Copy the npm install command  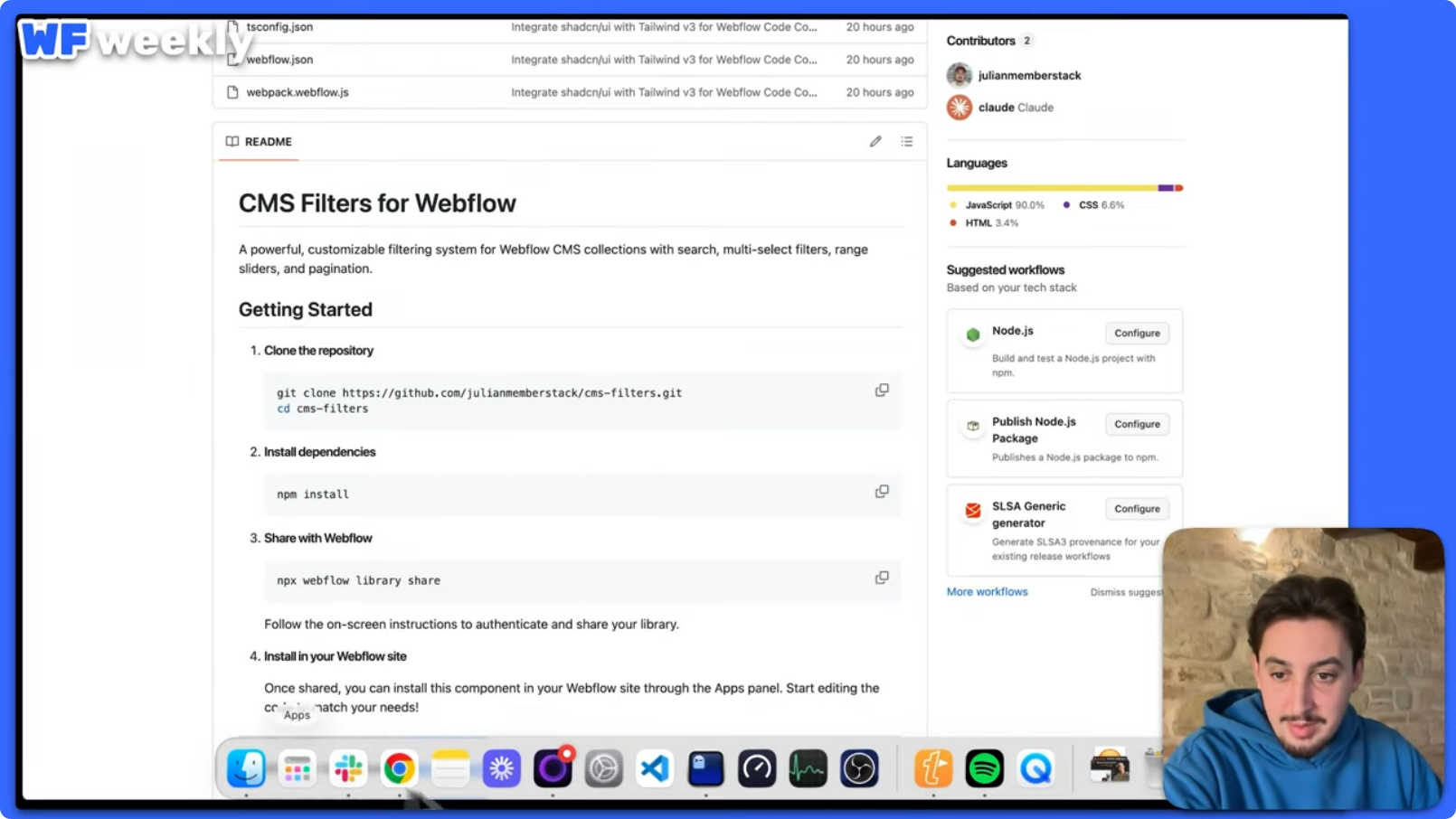pyautogui.click(x=882, y=492)
